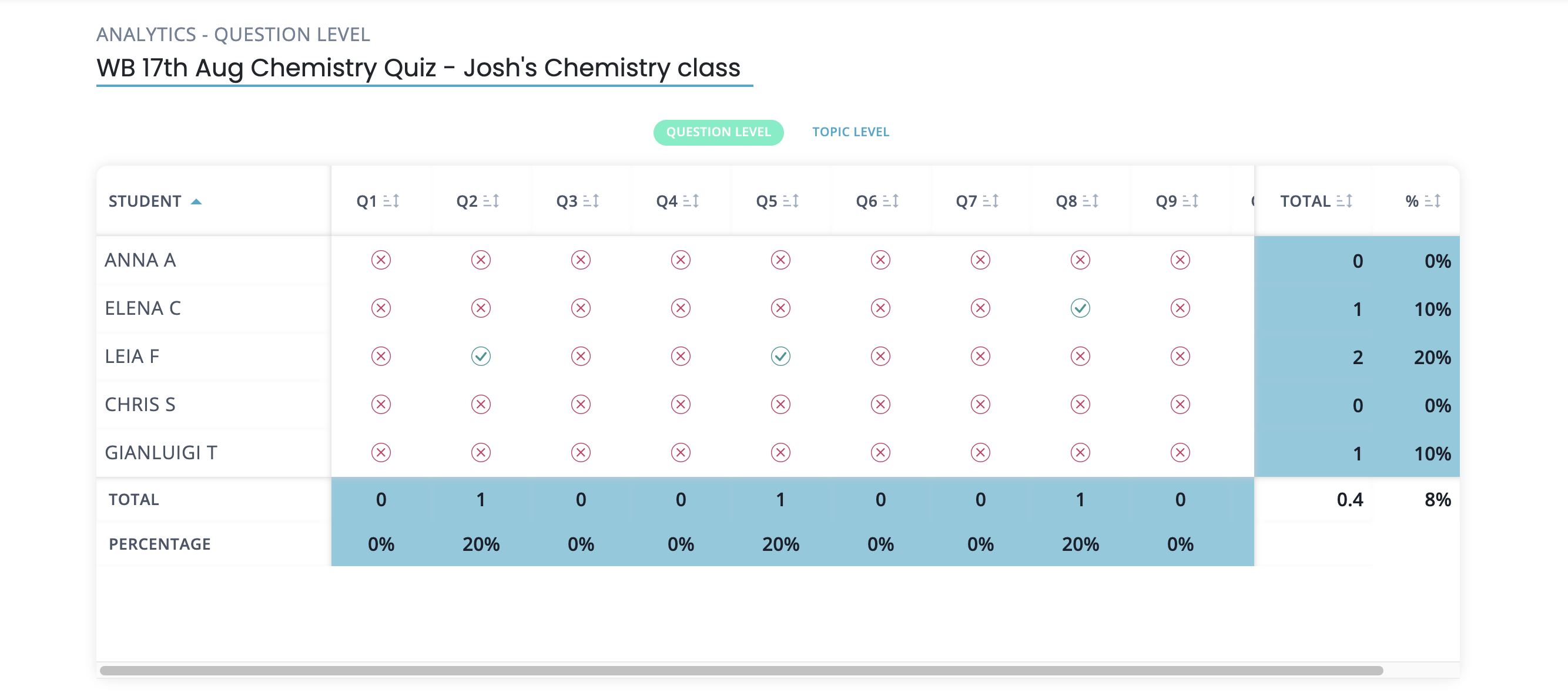
Task: Click Elena C's correct checkmark for Q8
Action: 1080,308
